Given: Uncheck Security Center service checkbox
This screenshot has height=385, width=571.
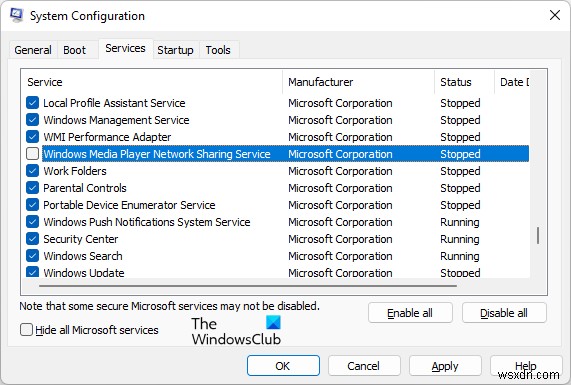Looking at the screenshot, I should [x=32, y=239].
